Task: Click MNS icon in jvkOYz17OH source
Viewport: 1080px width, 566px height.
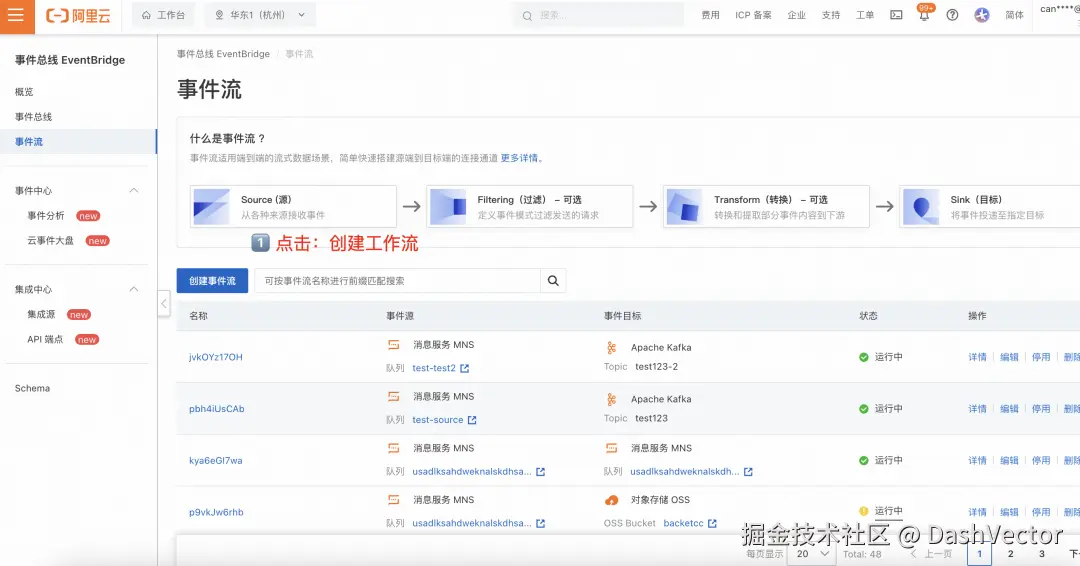Action: pyautogui.click(x=393, y=344)
